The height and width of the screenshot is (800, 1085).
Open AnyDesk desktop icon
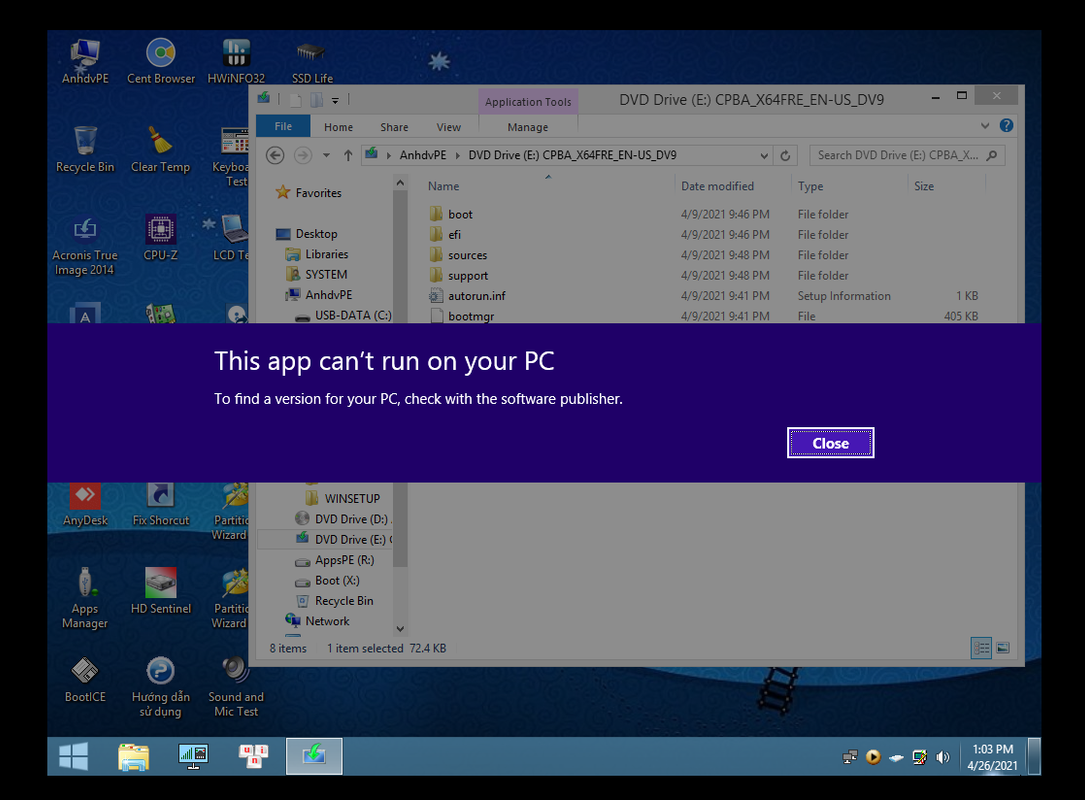(85, 505)
